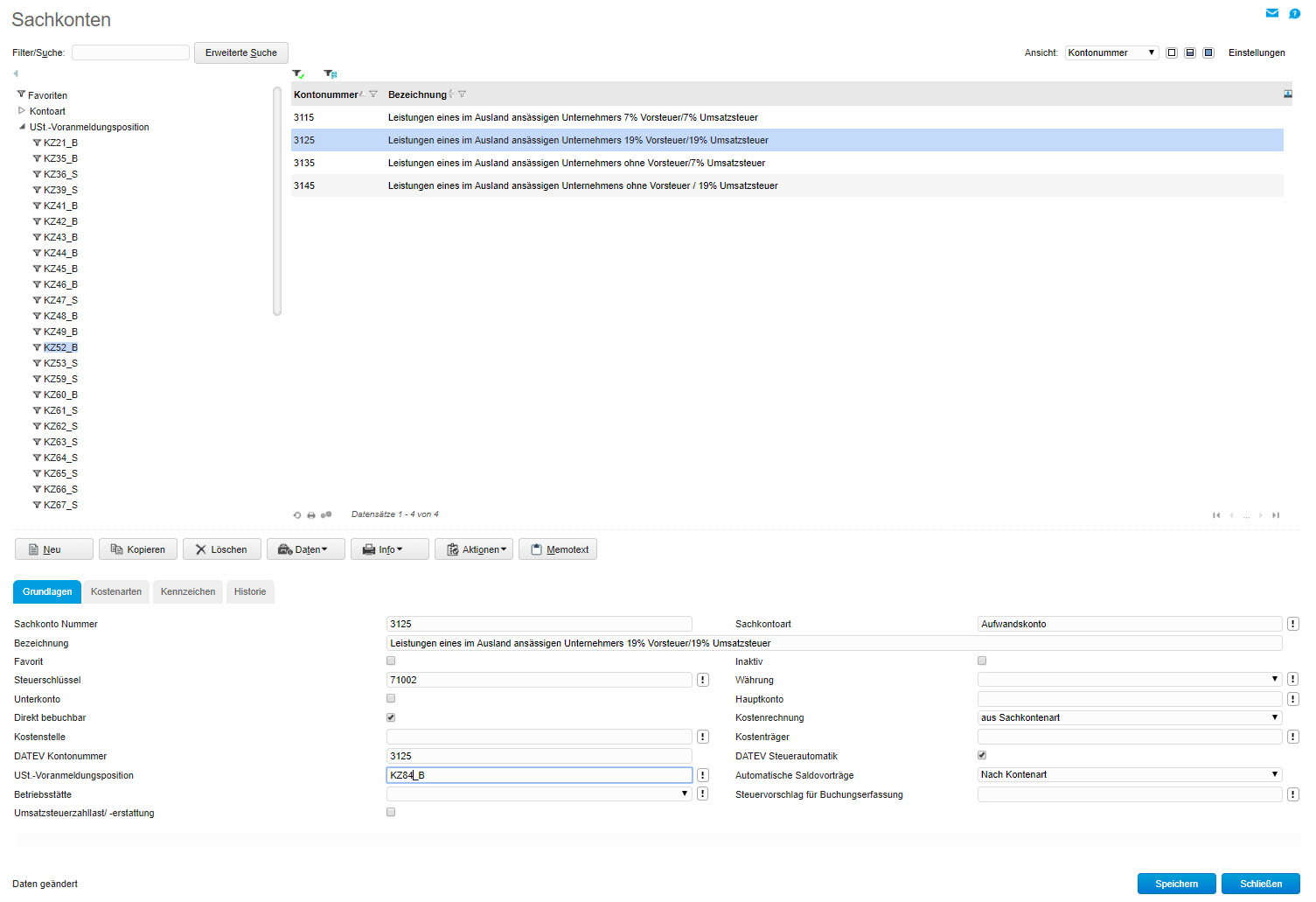Open the Ansicht Kontonummer dropdown
Screen dimensions: 1316x902
pyautogui.click(x=1111, y=52)
